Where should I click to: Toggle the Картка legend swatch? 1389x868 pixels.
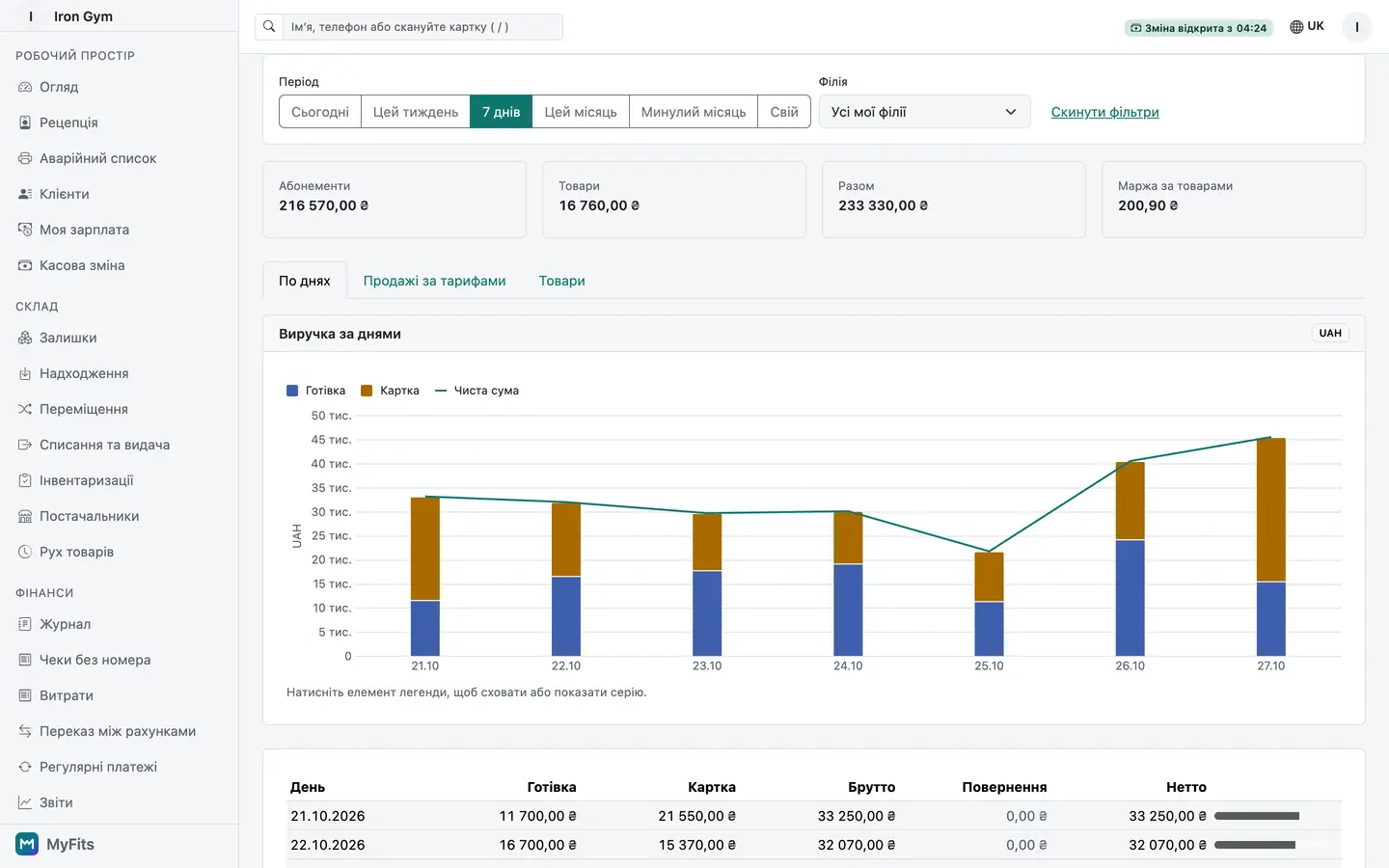click(367, 391)
